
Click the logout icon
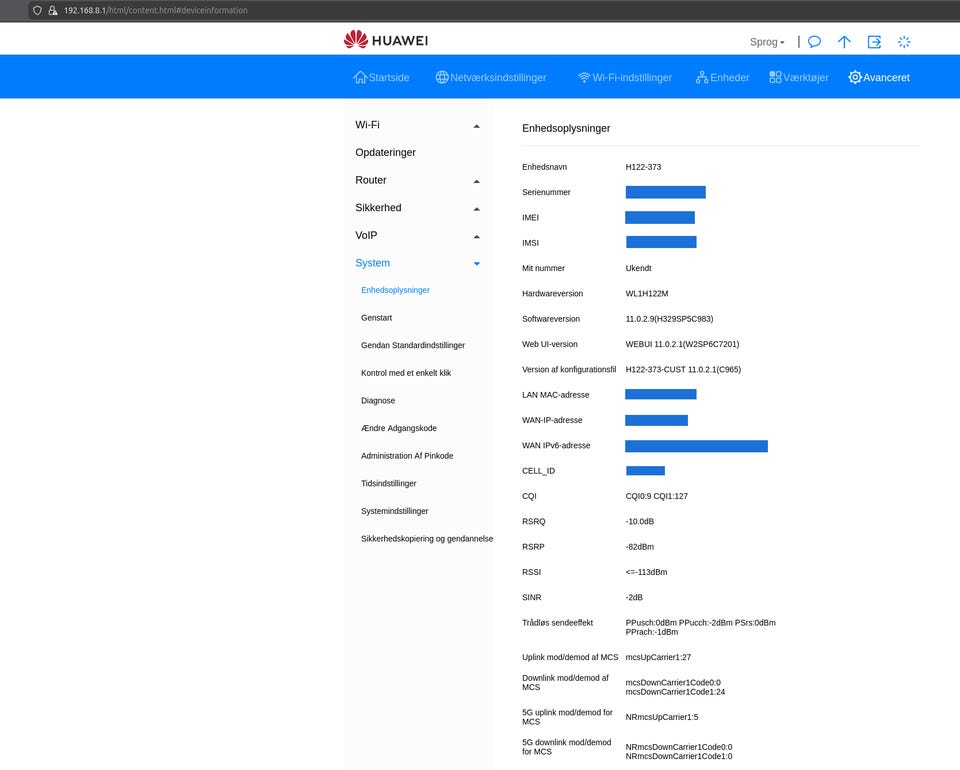(874, 42)
